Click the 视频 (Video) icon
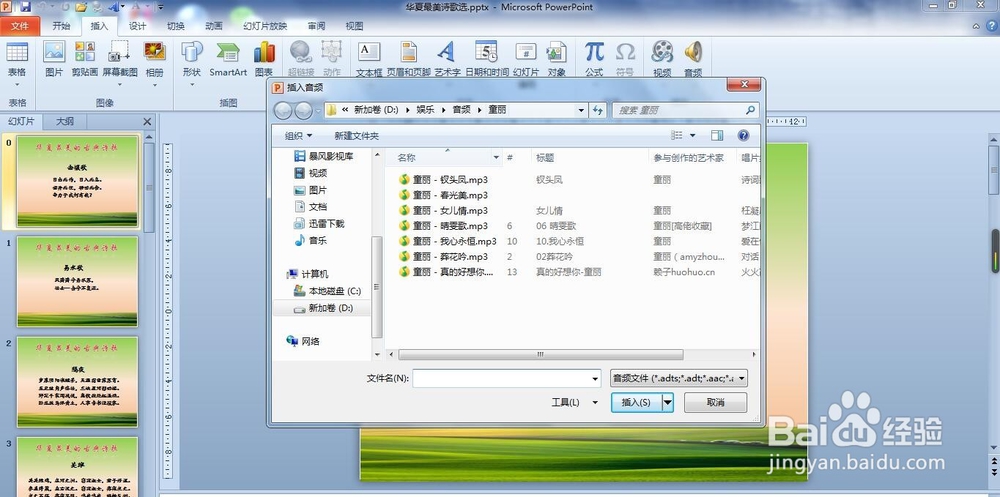The image size is (1000, 497). point(662,52)
